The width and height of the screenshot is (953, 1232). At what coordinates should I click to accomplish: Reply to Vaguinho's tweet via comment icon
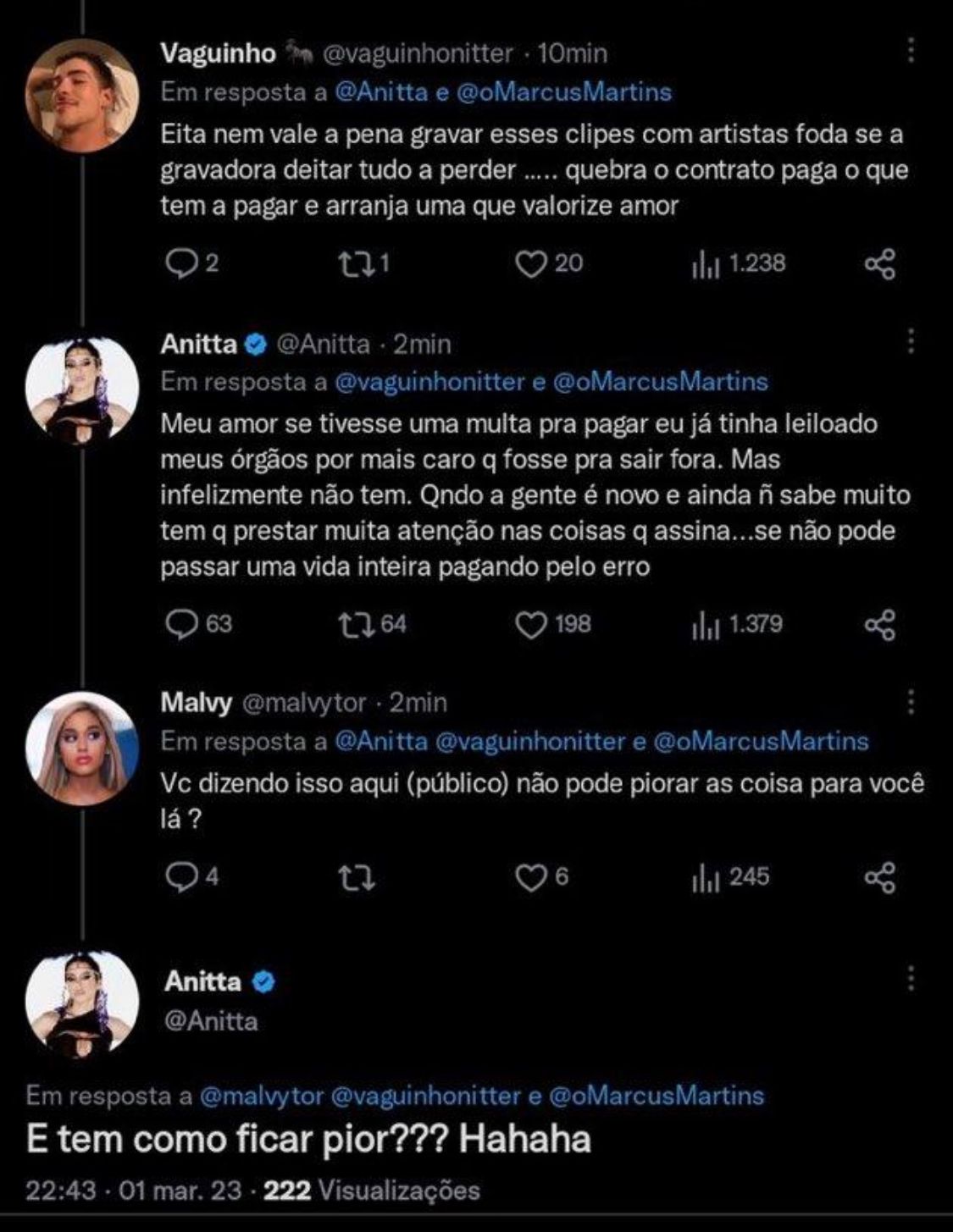[180, 264]
